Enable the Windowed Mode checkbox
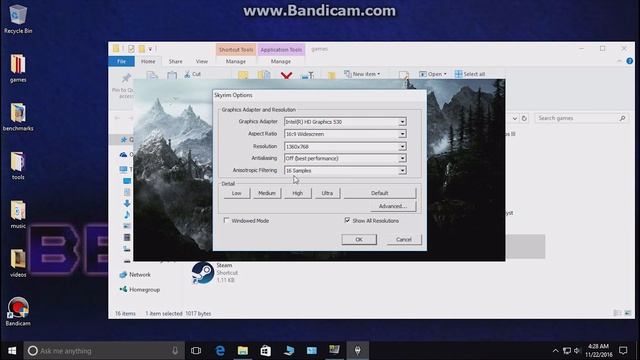This screenshot has width=640, height=360. pos(227,220)
